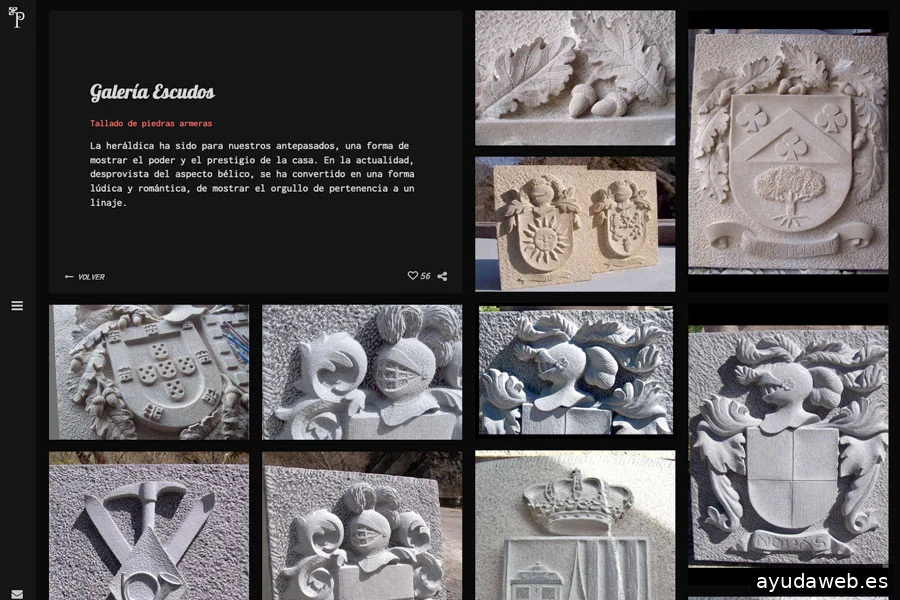Viewport: 900px width, 600px height.
Task: Open the Portuguese-style shield carving photo
Action: (x=149, y=372)
